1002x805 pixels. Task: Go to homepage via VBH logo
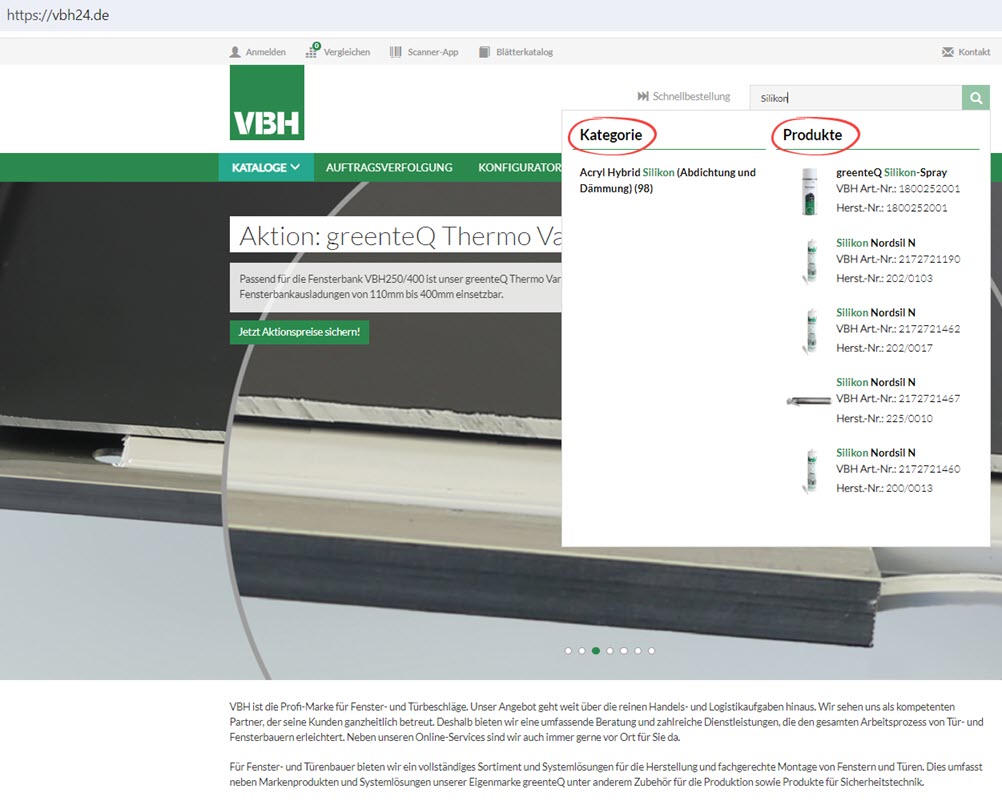267,102
